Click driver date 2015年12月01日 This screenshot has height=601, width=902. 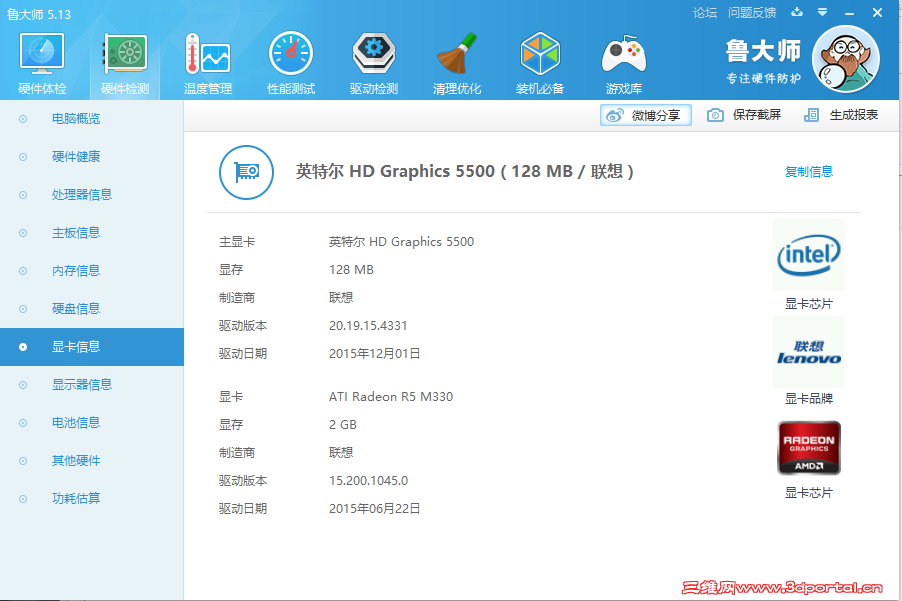(x=374, y=354)
